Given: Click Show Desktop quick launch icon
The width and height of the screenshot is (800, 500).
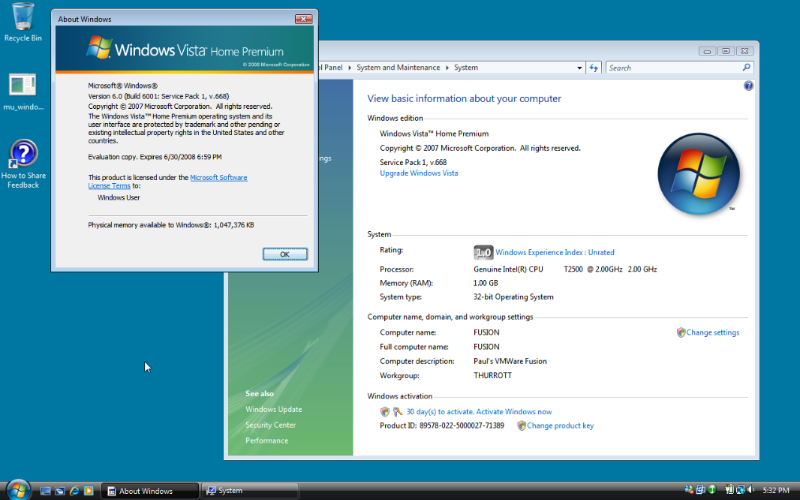Looking at the screenshot, I should pos(45,491).
